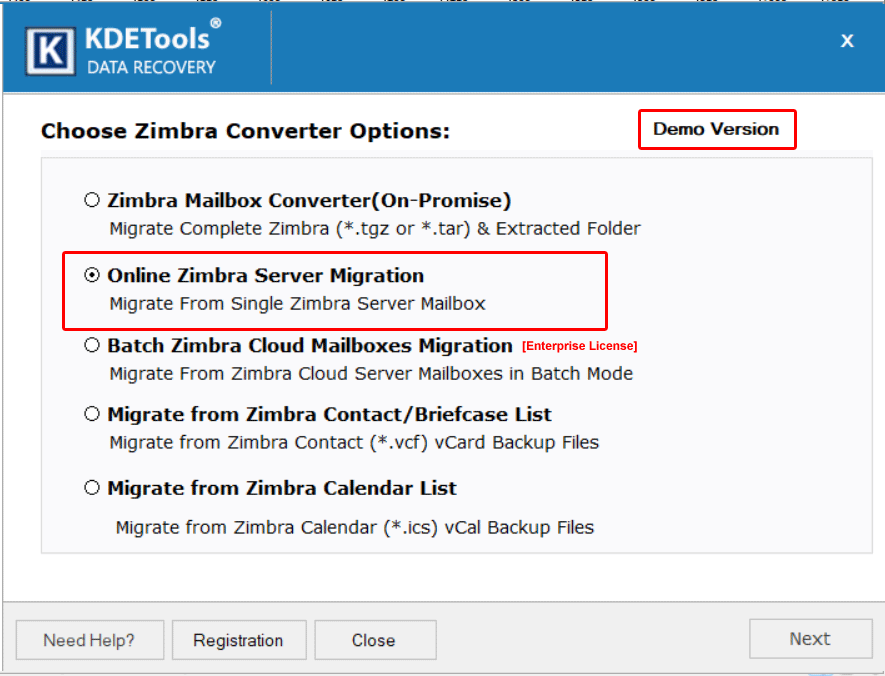Click the KDETools logo icon
885x676 pixels.
[x=52, y=48]
